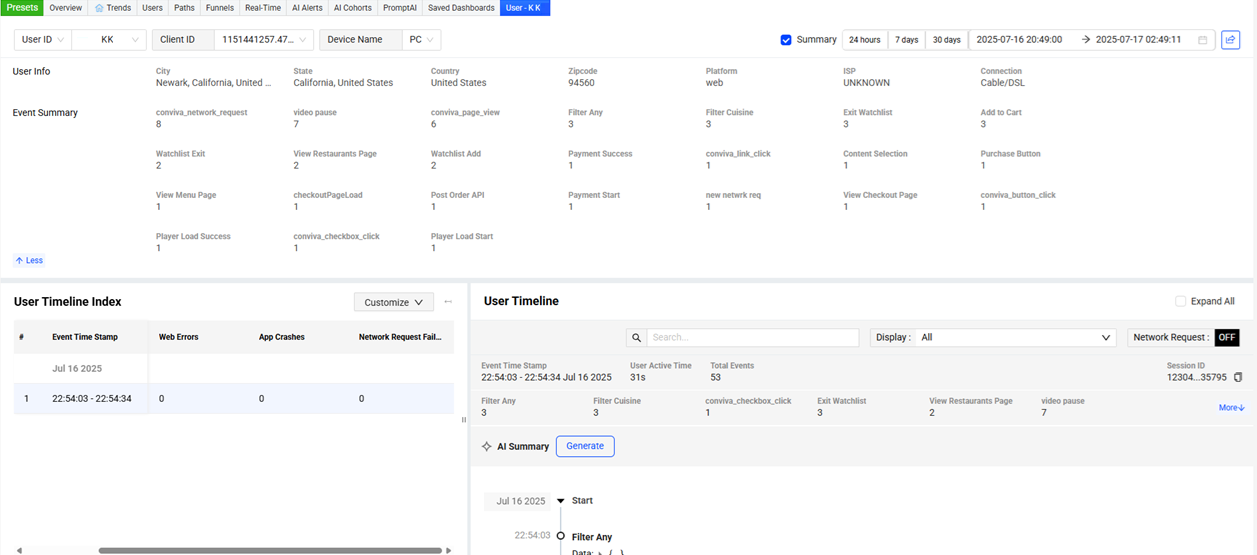Screen dimensions: 1257x555
Task: Uncheck the Summary checkbox
Action: (786, 40)
